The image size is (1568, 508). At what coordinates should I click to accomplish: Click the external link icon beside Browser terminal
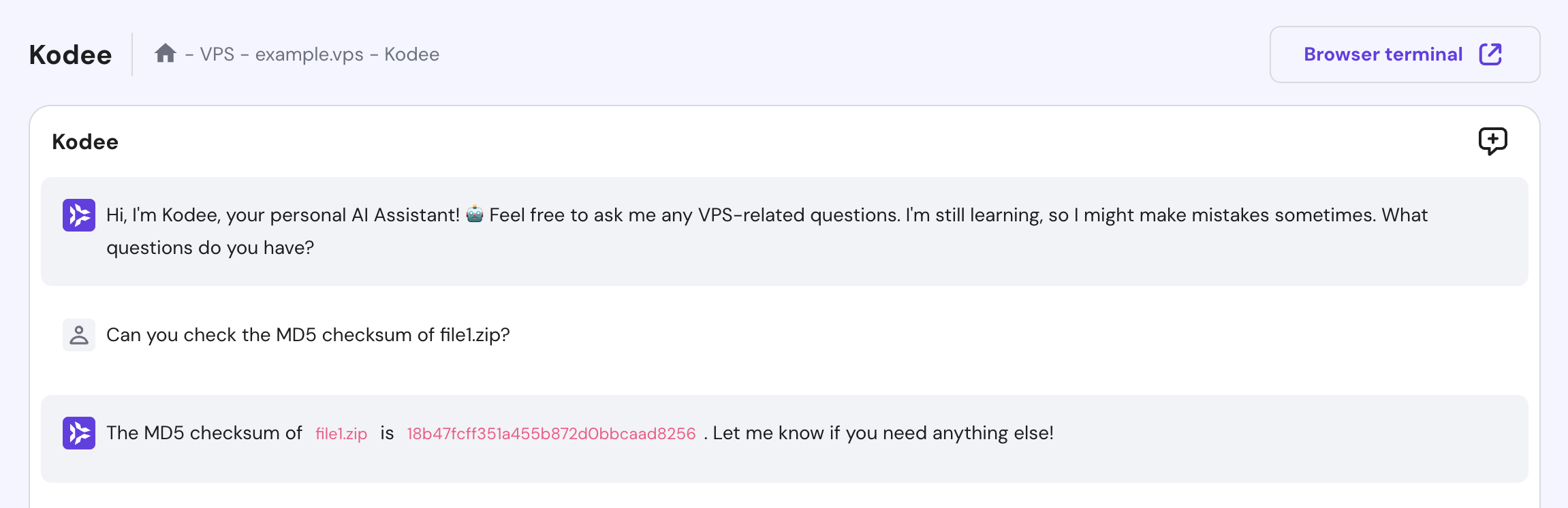(1490, 54)
